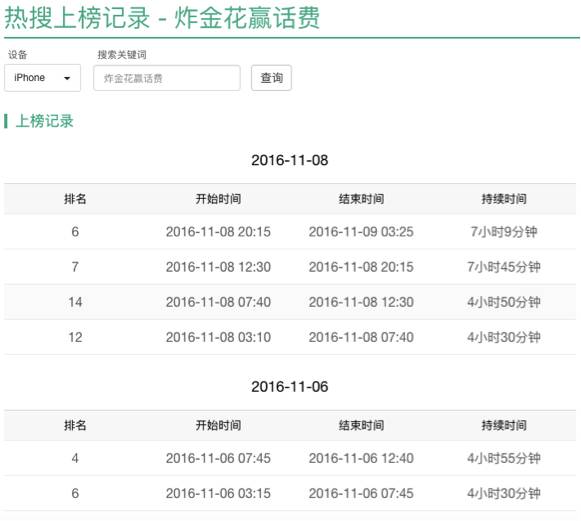
Task: Select the row starting 2016-11-06 07:45
Action: pos(290,458)
